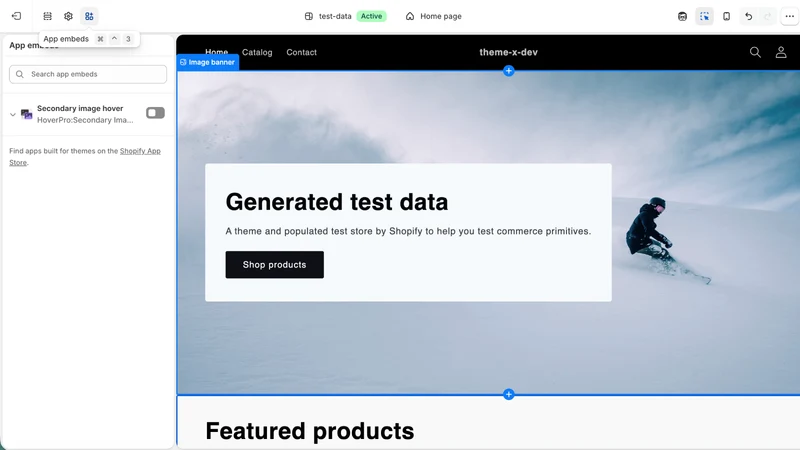The width and height of the screenshot is (800, 450).
Task: Open the Sections panel icon
Action: click(x=47, y=16)
